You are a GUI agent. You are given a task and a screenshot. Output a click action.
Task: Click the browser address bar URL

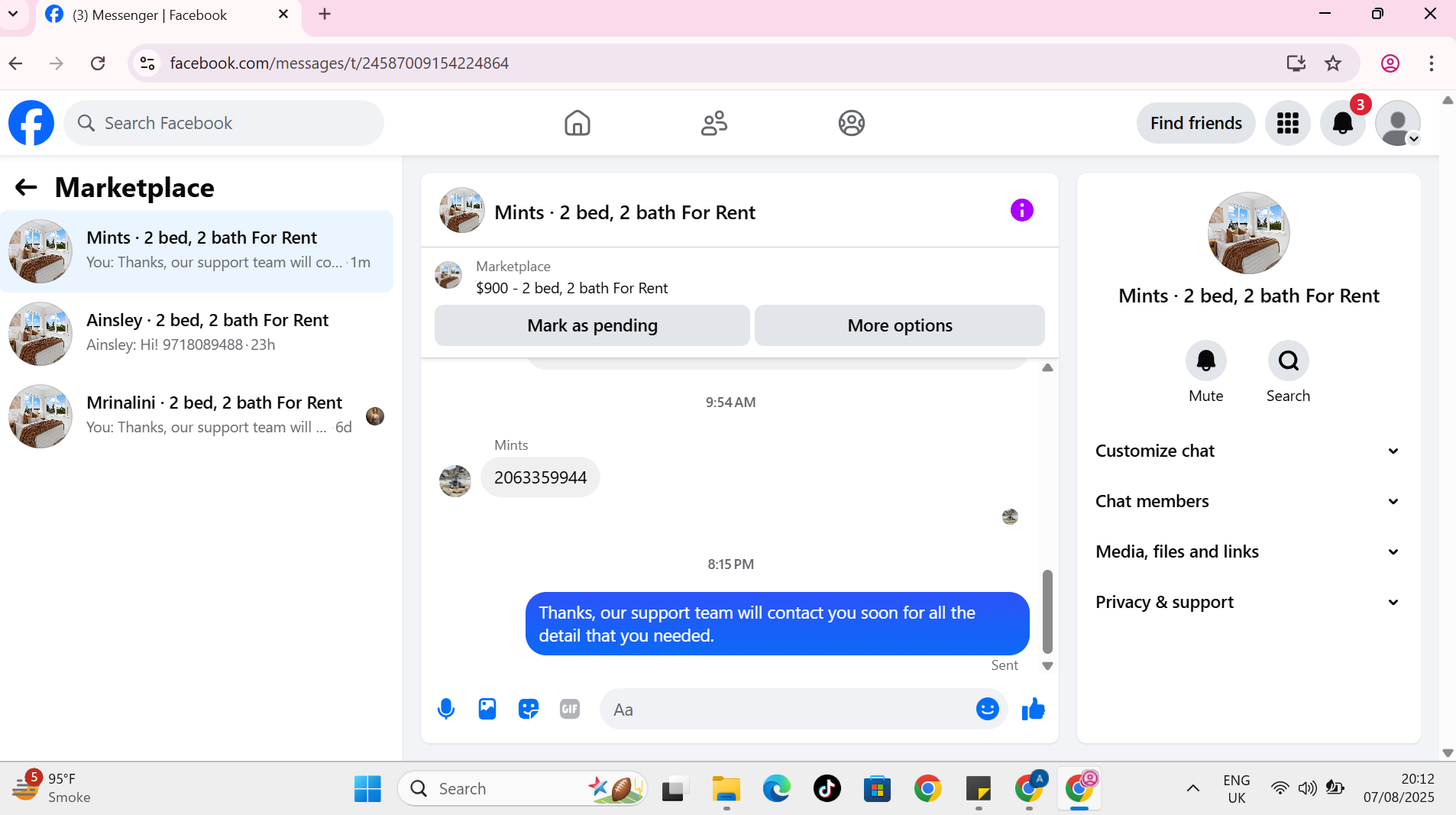pos(339,63)
